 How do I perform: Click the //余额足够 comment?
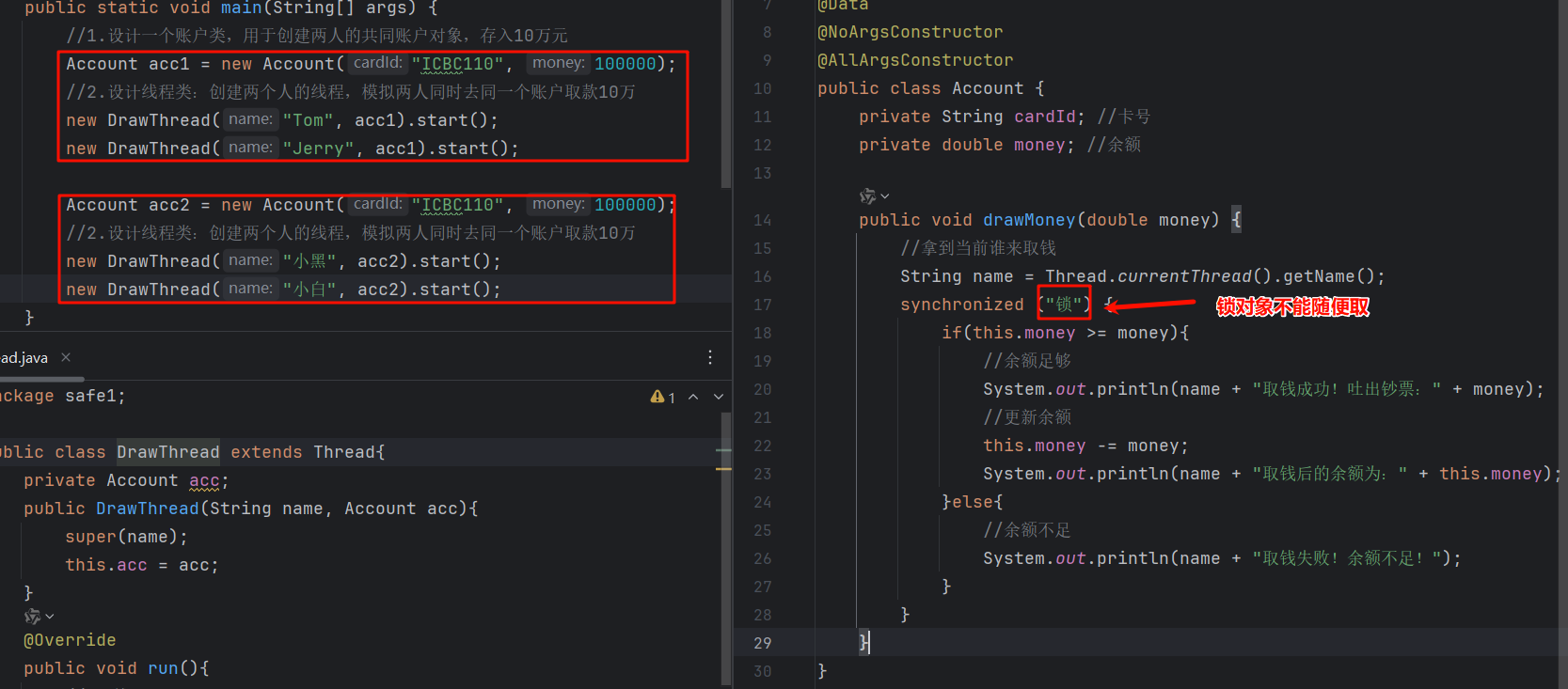click(x=1027, y=361)
